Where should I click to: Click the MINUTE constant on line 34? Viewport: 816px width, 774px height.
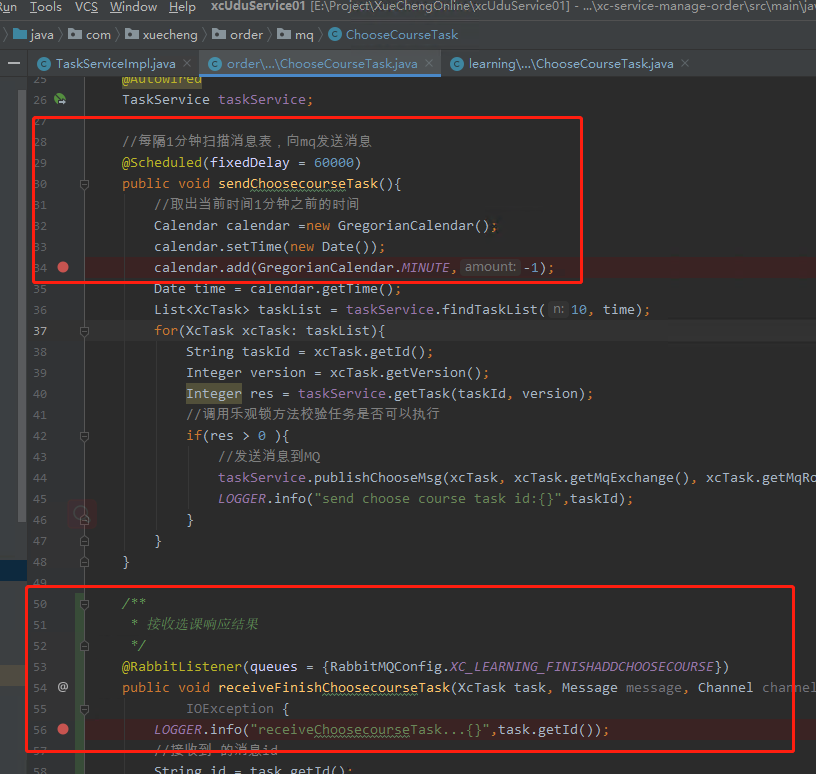(x=425, y=268)
